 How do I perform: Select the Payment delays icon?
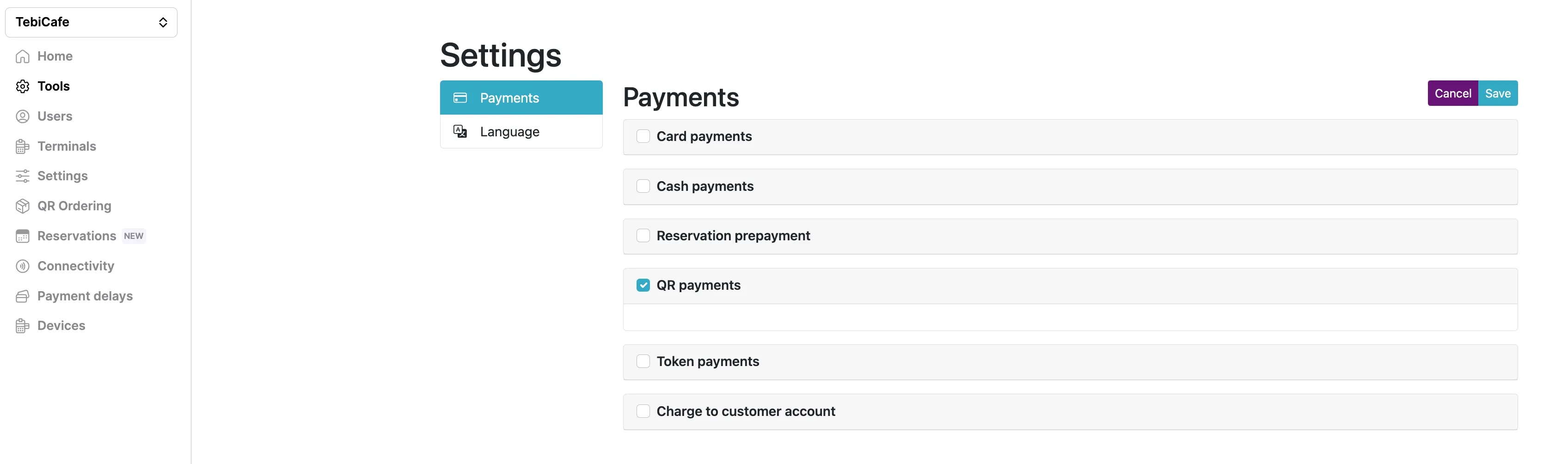coord(23,295)
